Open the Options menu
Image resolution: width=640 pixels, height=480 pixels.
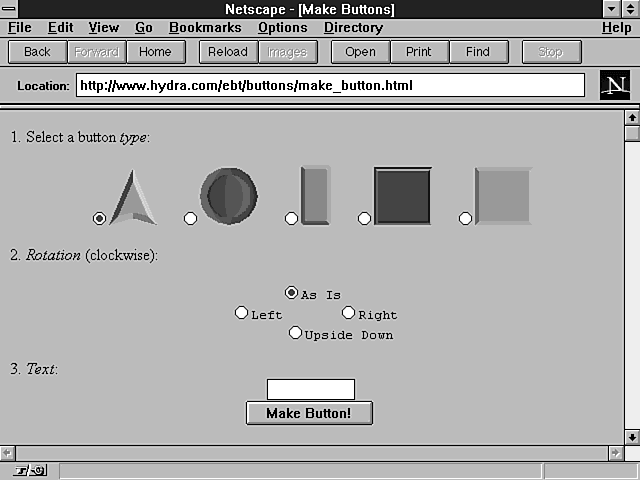tap(282, 28)
